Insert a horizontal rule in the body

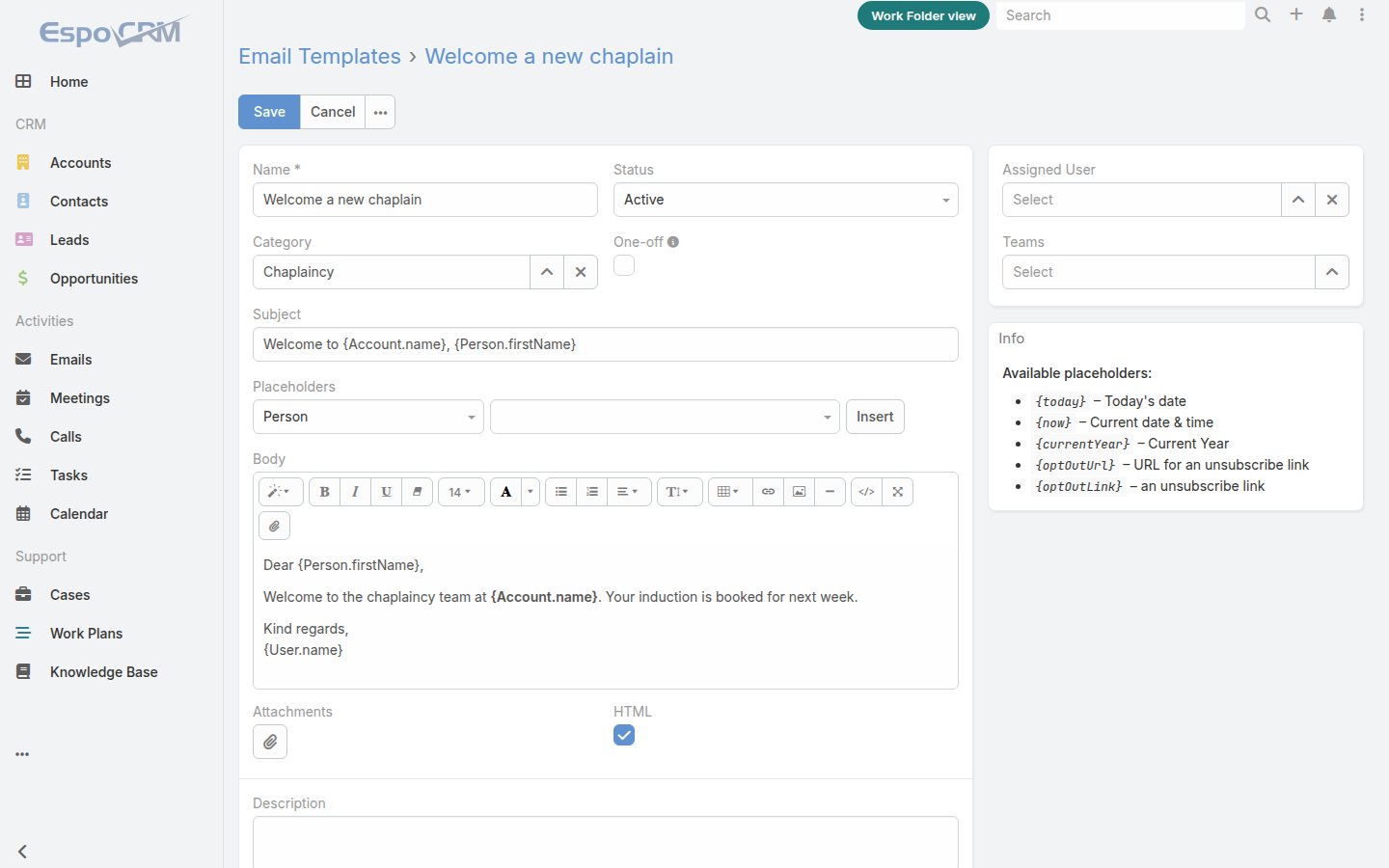pos(830,492)
